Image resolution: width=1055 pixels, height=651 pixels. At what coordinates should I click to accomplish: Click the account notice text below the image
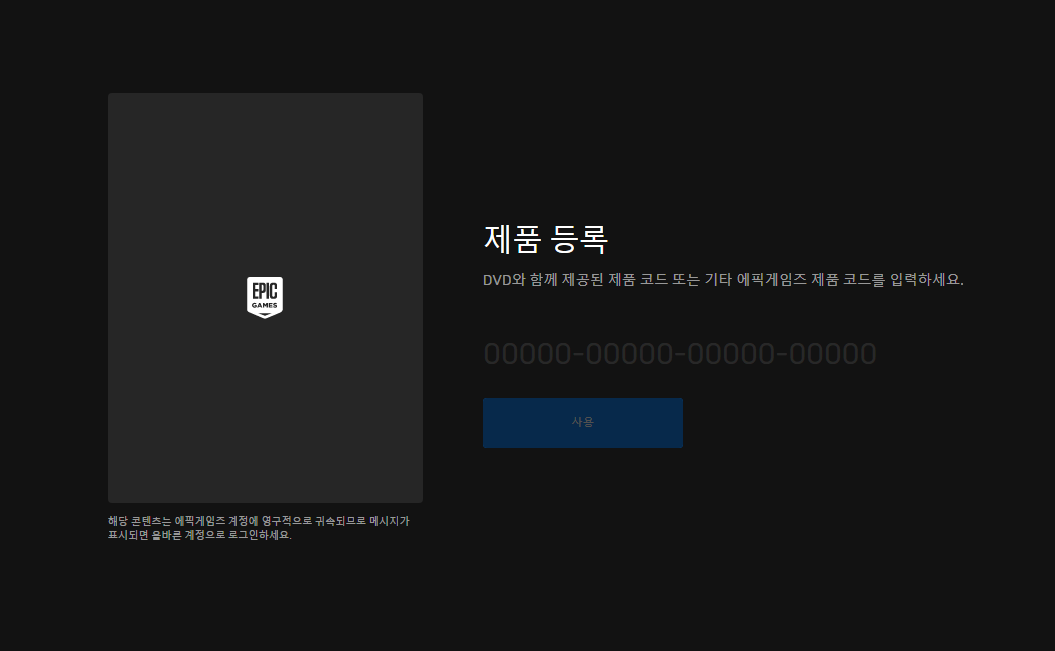coord(258,528)
